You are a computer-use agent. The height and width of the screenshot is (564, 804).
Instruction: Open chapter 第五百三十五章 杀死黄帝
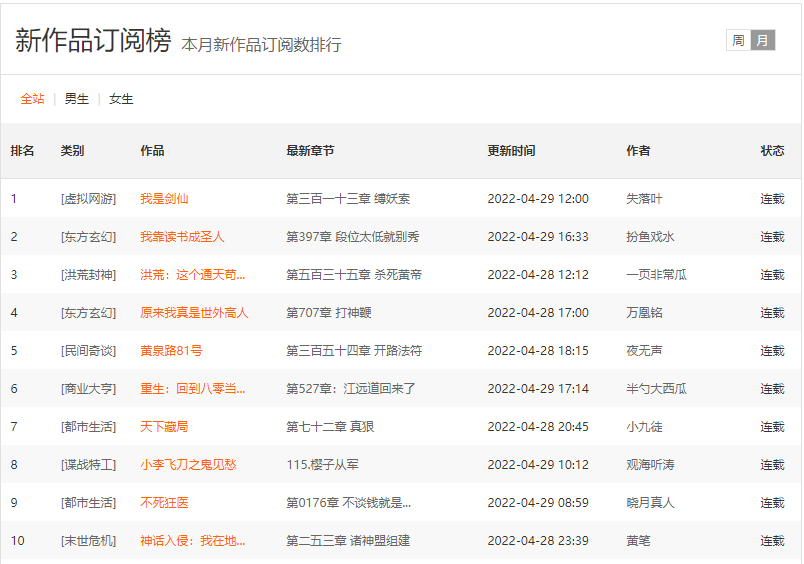(x=354, y=274)
